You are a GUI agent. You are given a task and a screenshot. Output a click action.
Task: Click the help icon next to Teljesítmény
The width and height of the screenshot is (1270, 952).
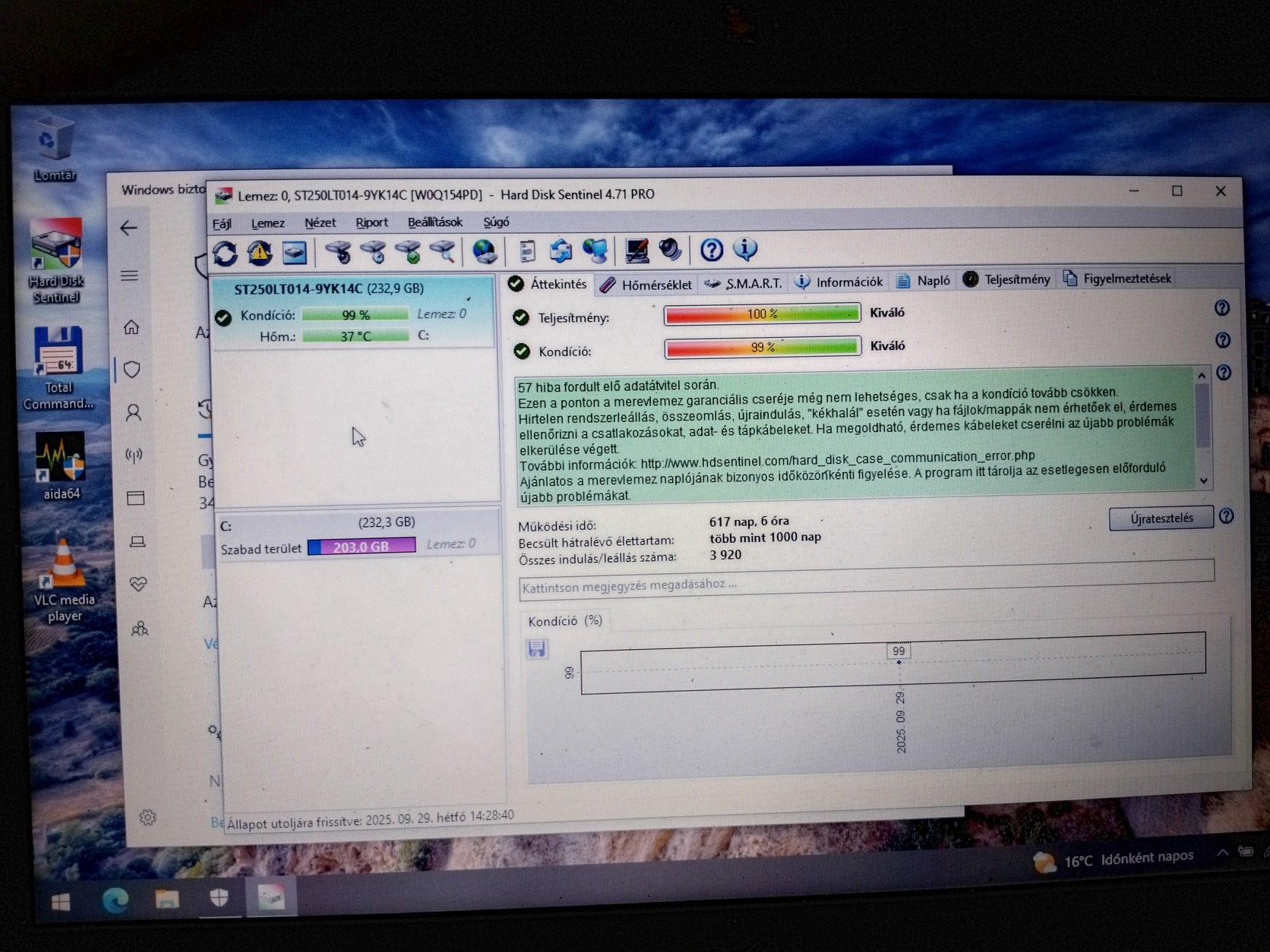click(1221, 308)
